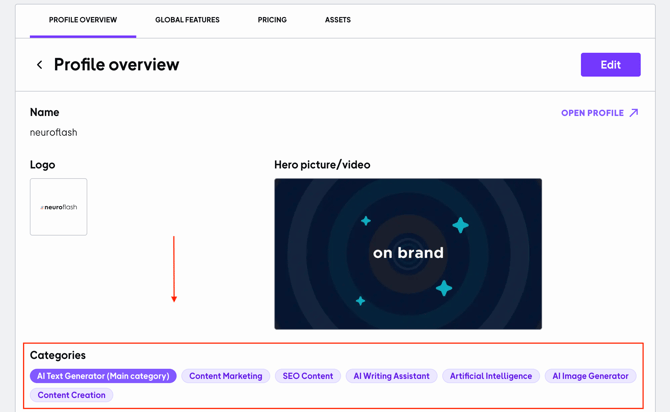The height and width of the screenshot is (412, 670).
Task: Pick the Content Creation category tag
Action: pyautogui.click(x=71, y=395)
